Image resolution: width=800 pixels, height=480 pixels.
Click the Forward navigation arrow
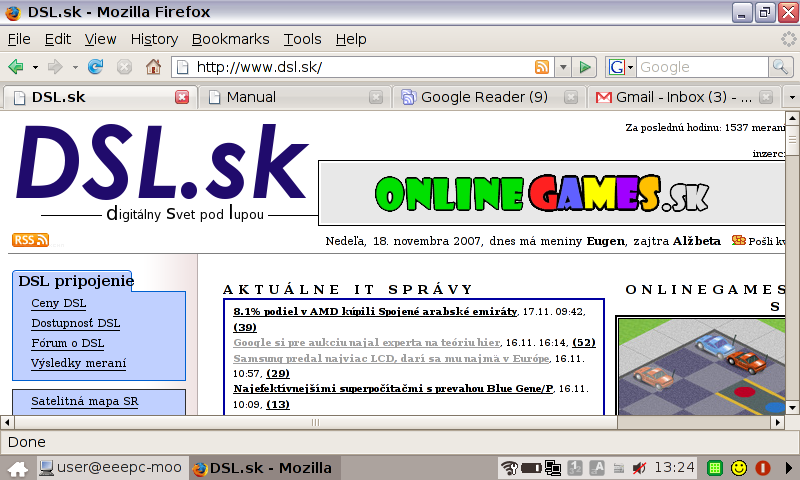tap(55, 67)
